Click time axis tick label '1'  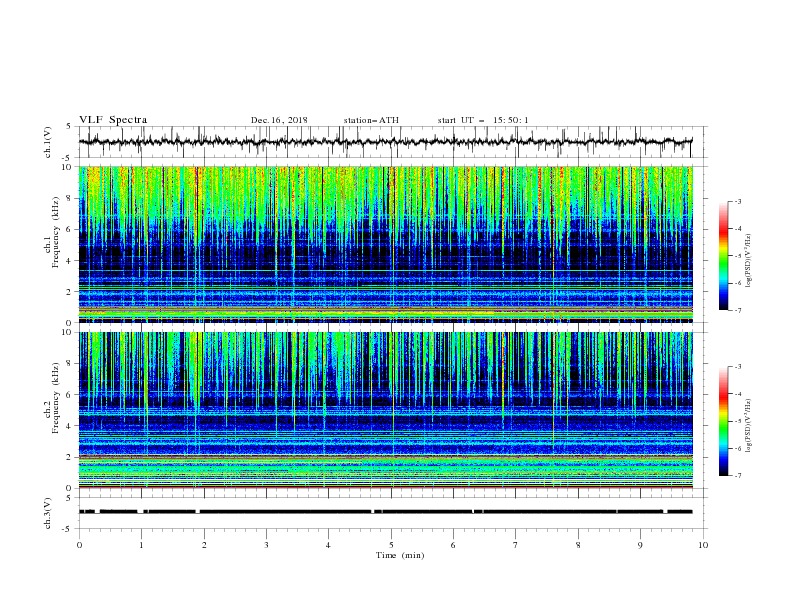tap(141, 545)
